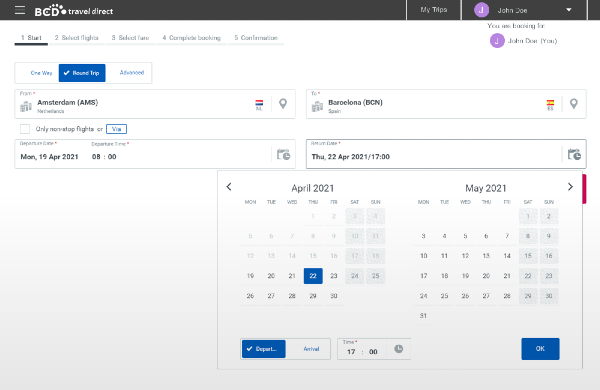Screen dimensions: 600x390
Task: Open the hamburger navigation menu
Action: point(20,10)
